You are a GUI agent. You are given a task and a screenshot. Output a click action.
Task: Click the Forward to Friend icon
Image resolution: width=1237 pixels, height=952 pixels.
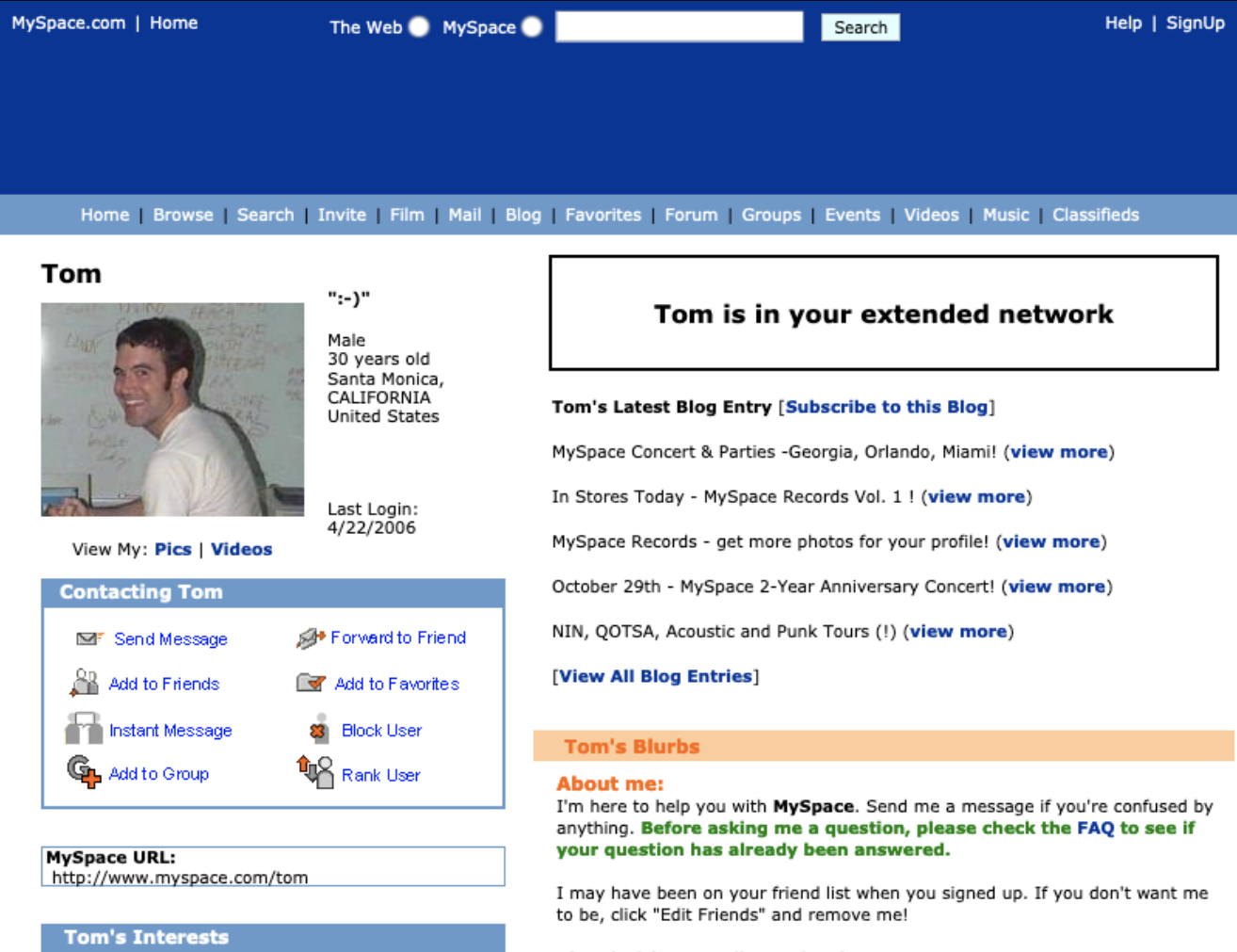pos(311,638)
